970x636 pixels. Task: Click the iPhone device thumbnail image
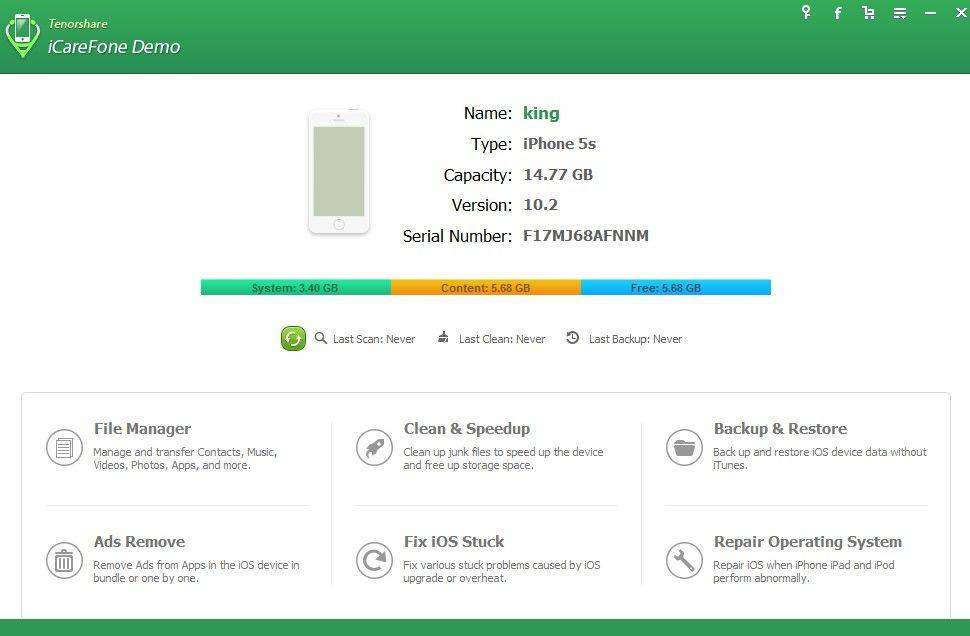tap(339, 171)
